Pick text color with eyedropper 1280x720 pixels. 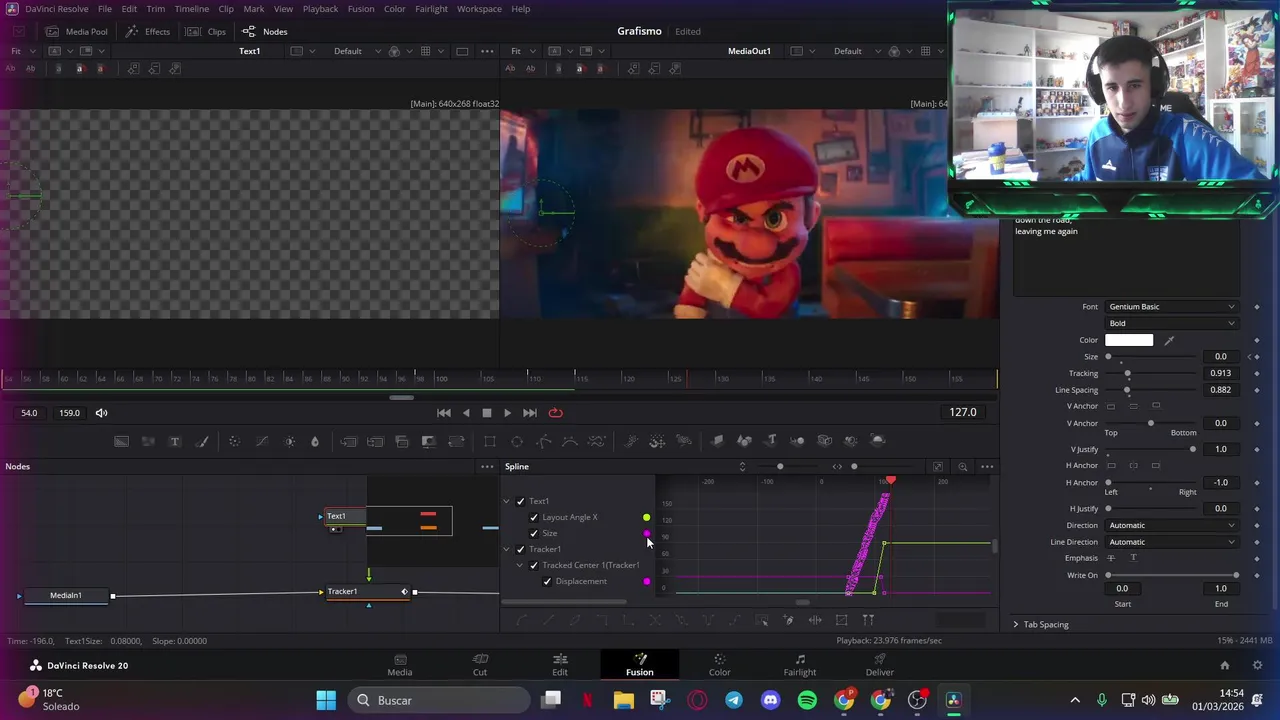tap(1169, 341)
